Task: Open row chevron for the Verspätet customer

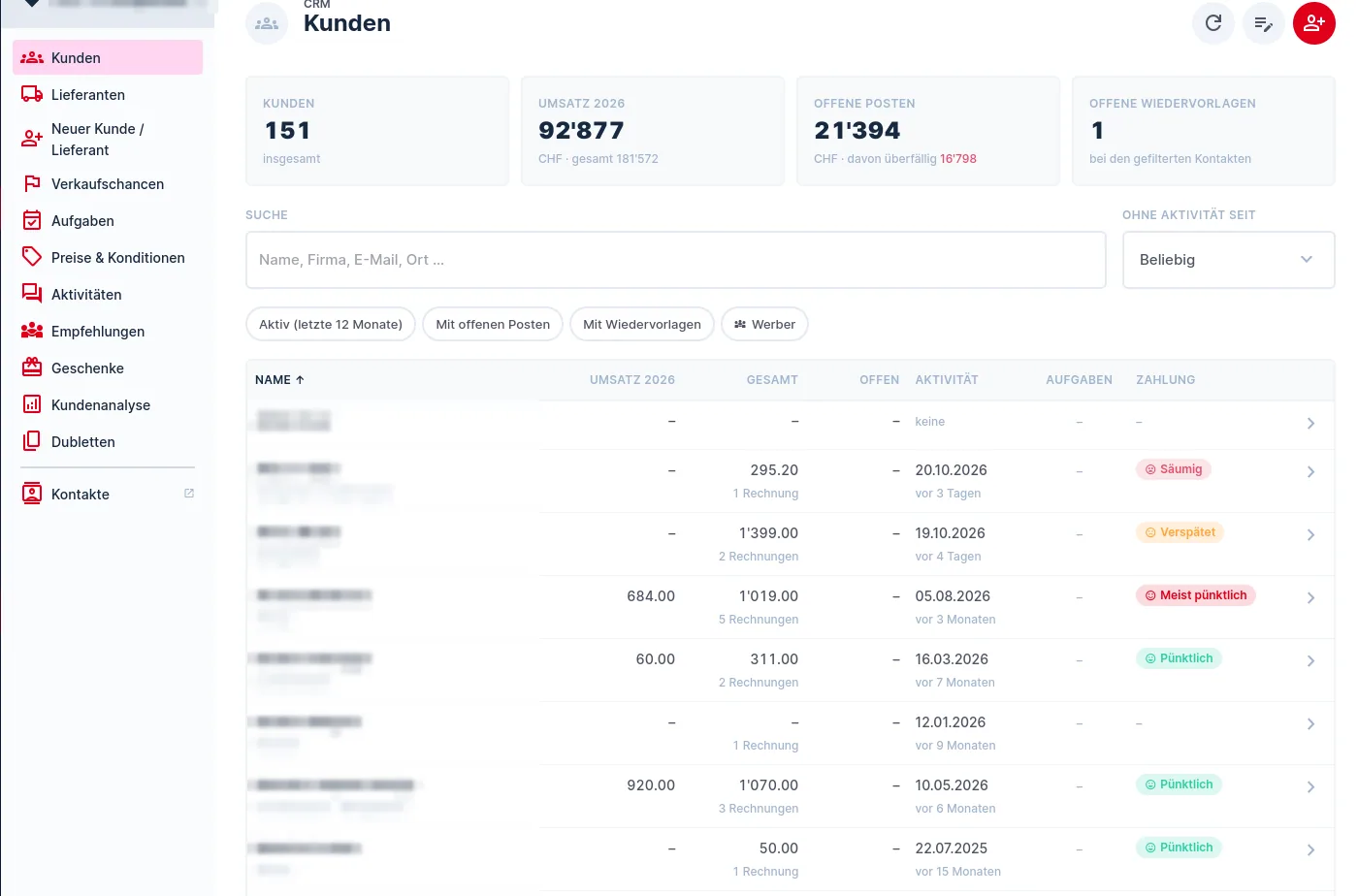Action: 1310,535
